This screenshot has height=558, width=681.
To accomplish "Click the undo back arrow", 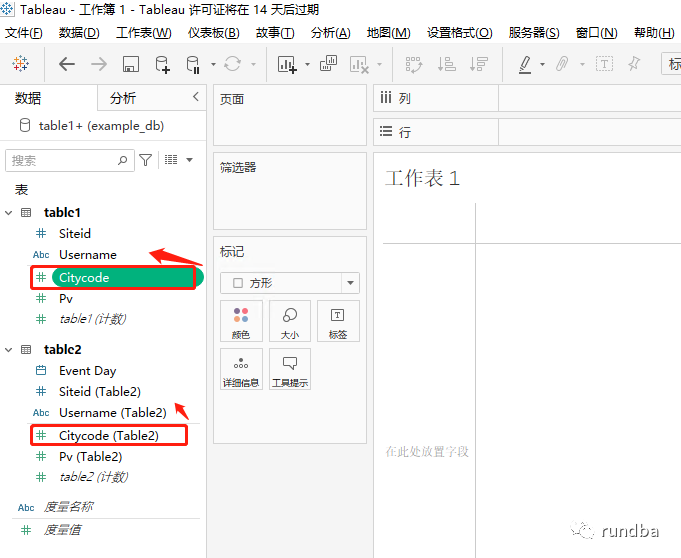I will tap(66, 64).
